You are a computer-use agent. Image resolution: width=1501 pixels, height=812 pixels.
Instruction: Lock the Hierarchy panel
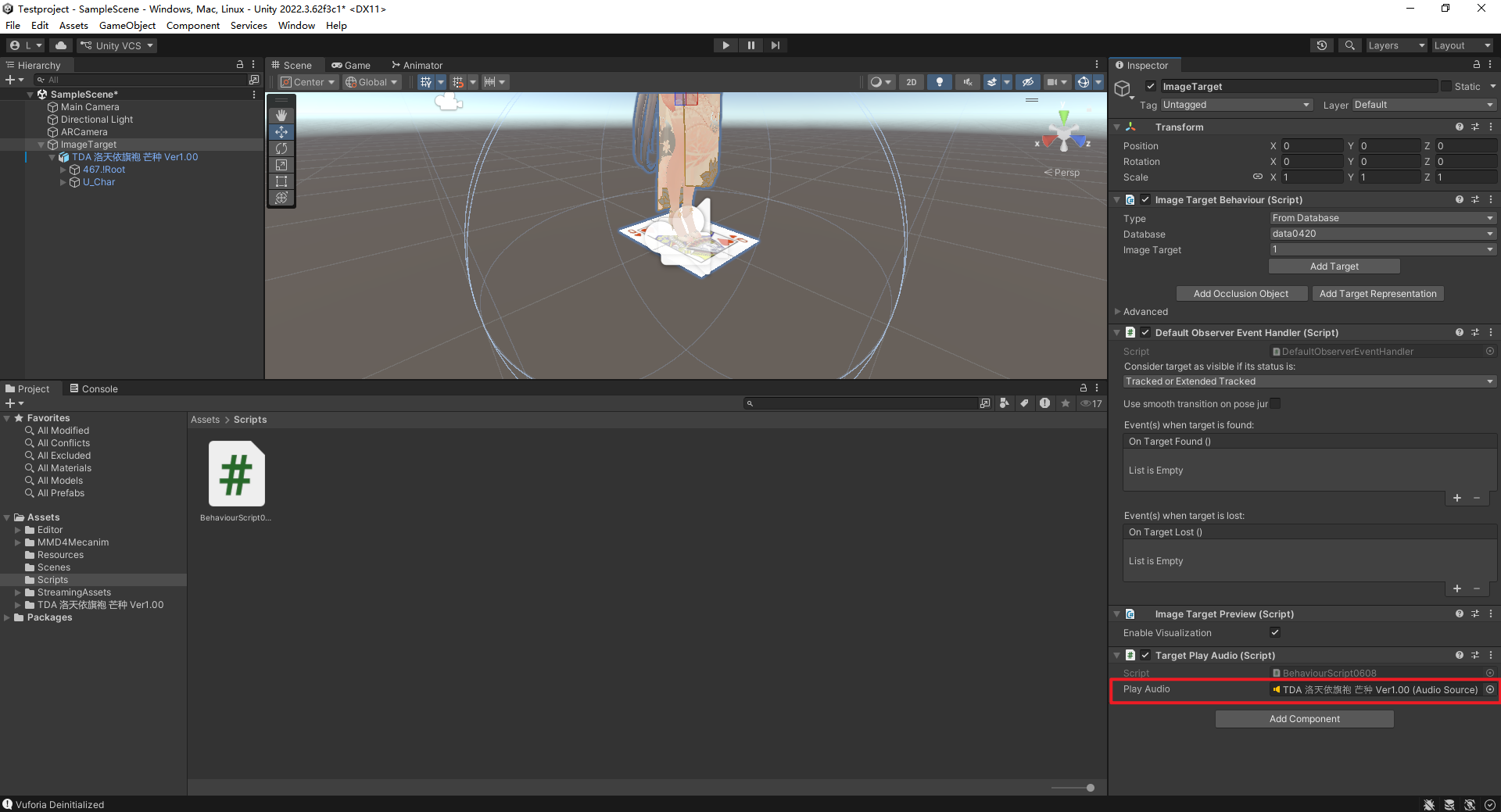click(240, 65)
